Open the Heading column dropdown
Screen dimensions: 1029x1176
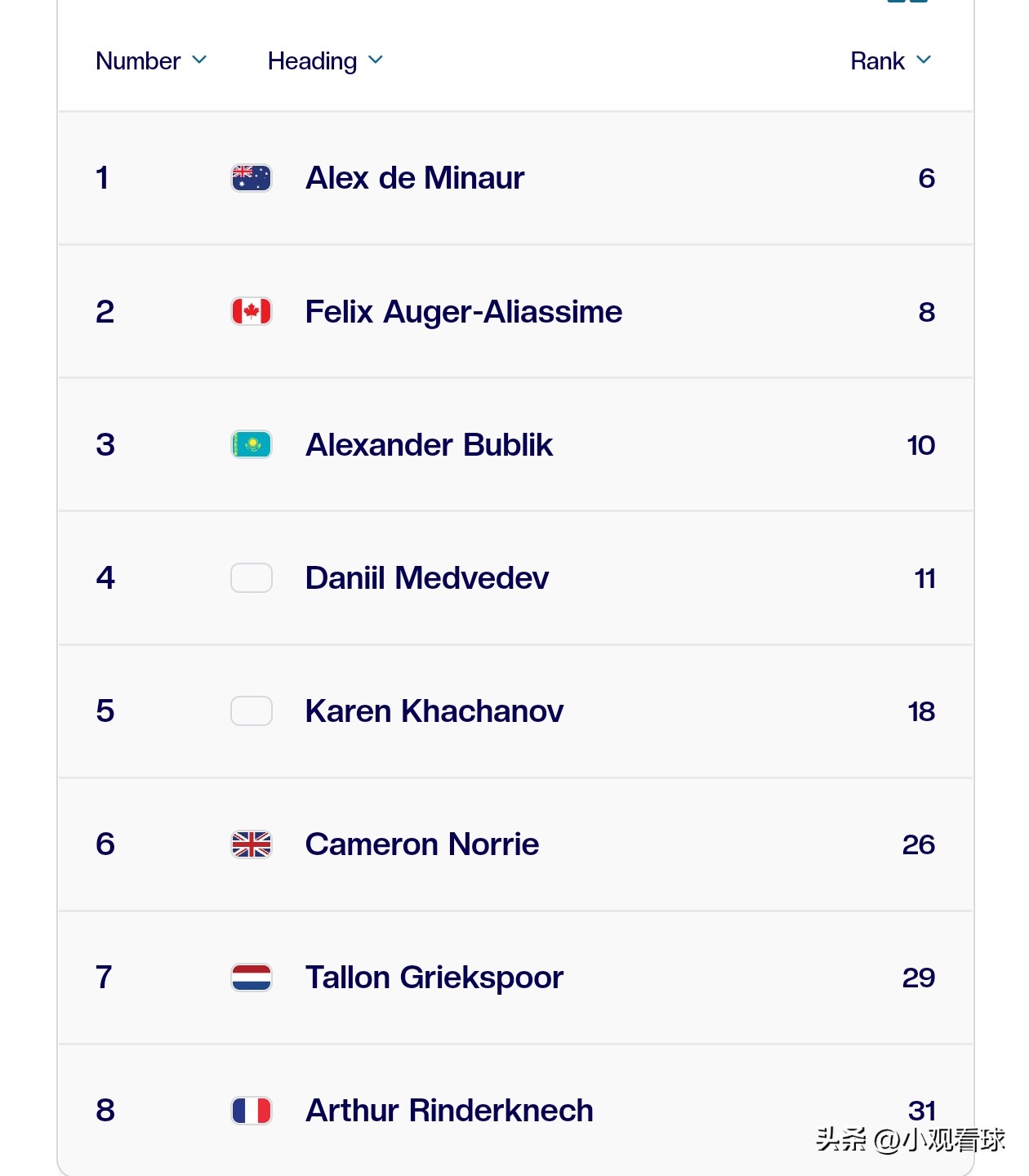point(325,61)
